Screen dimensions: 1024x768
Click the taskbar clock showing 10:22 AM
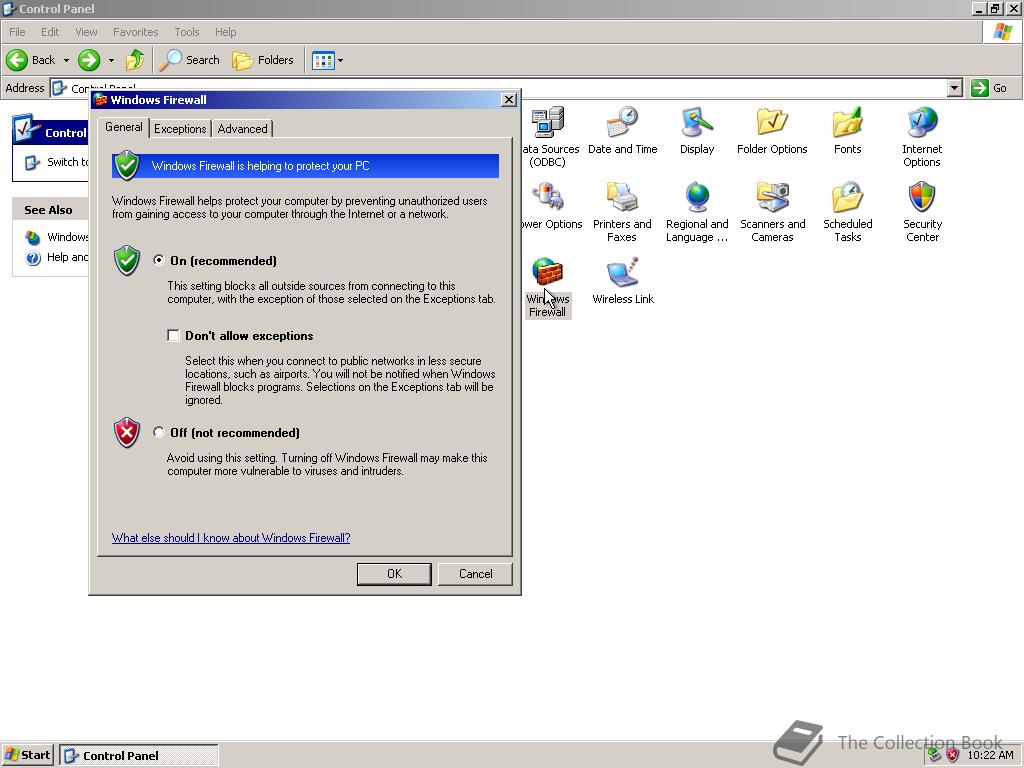pos(990,756)
